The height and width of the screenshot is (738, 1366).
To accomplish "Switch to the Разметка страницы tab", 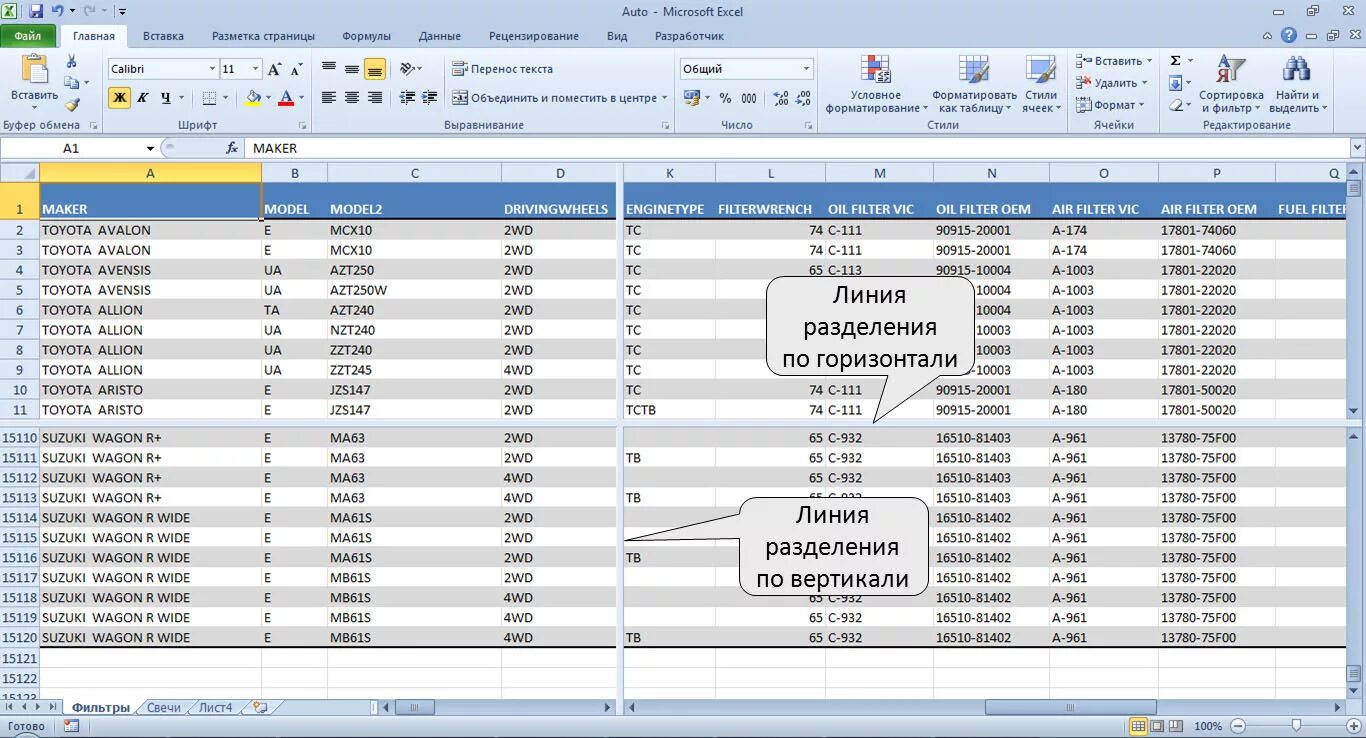I will coord(263,36).
